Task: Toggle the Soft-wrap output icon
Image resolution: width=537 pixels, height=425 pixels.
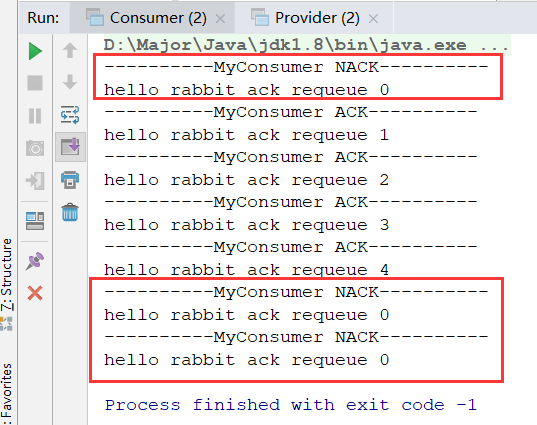Action: (x=70, y=115)
